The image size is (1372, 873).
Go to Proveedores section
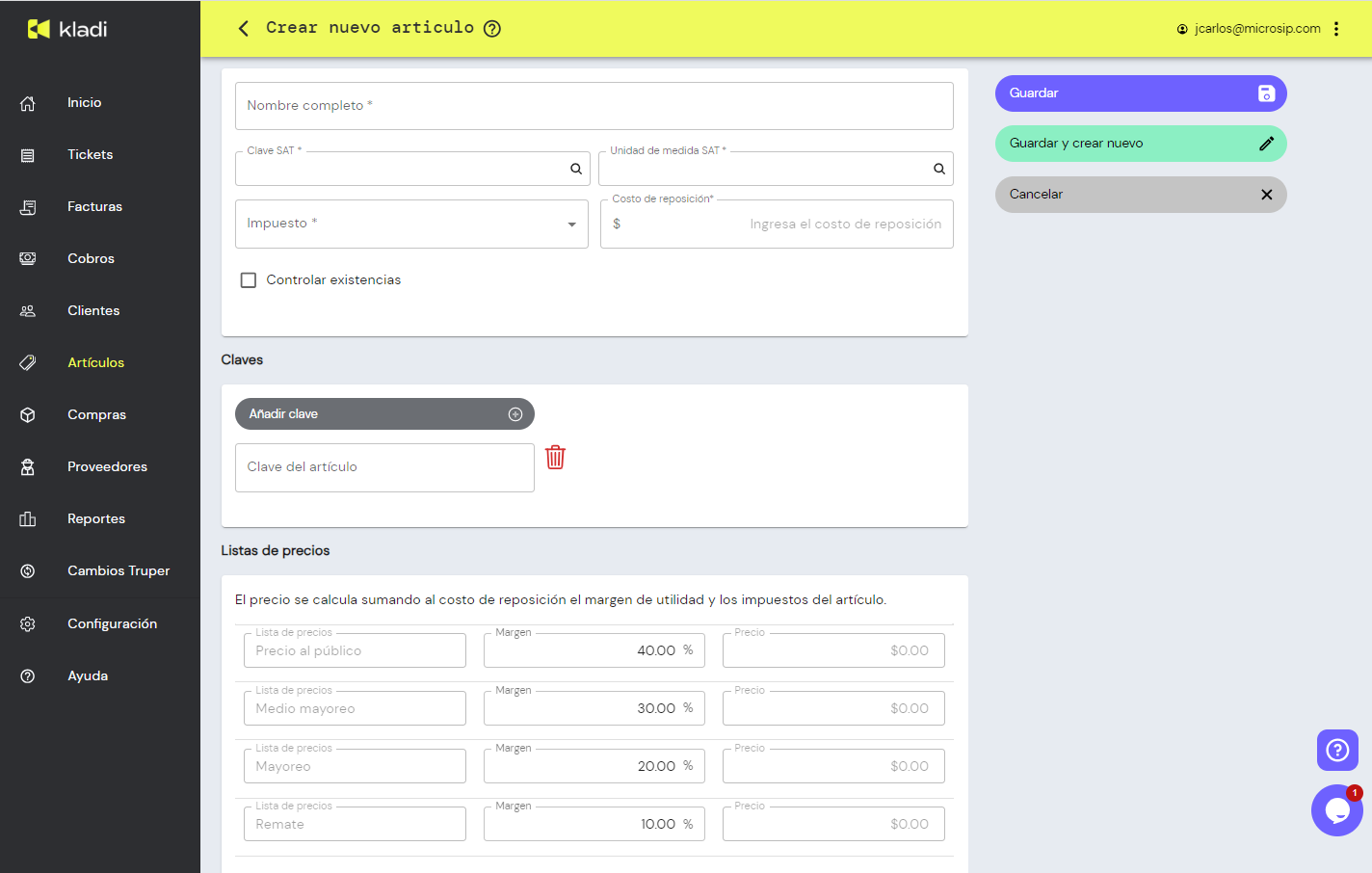click(x=107, y=466)
